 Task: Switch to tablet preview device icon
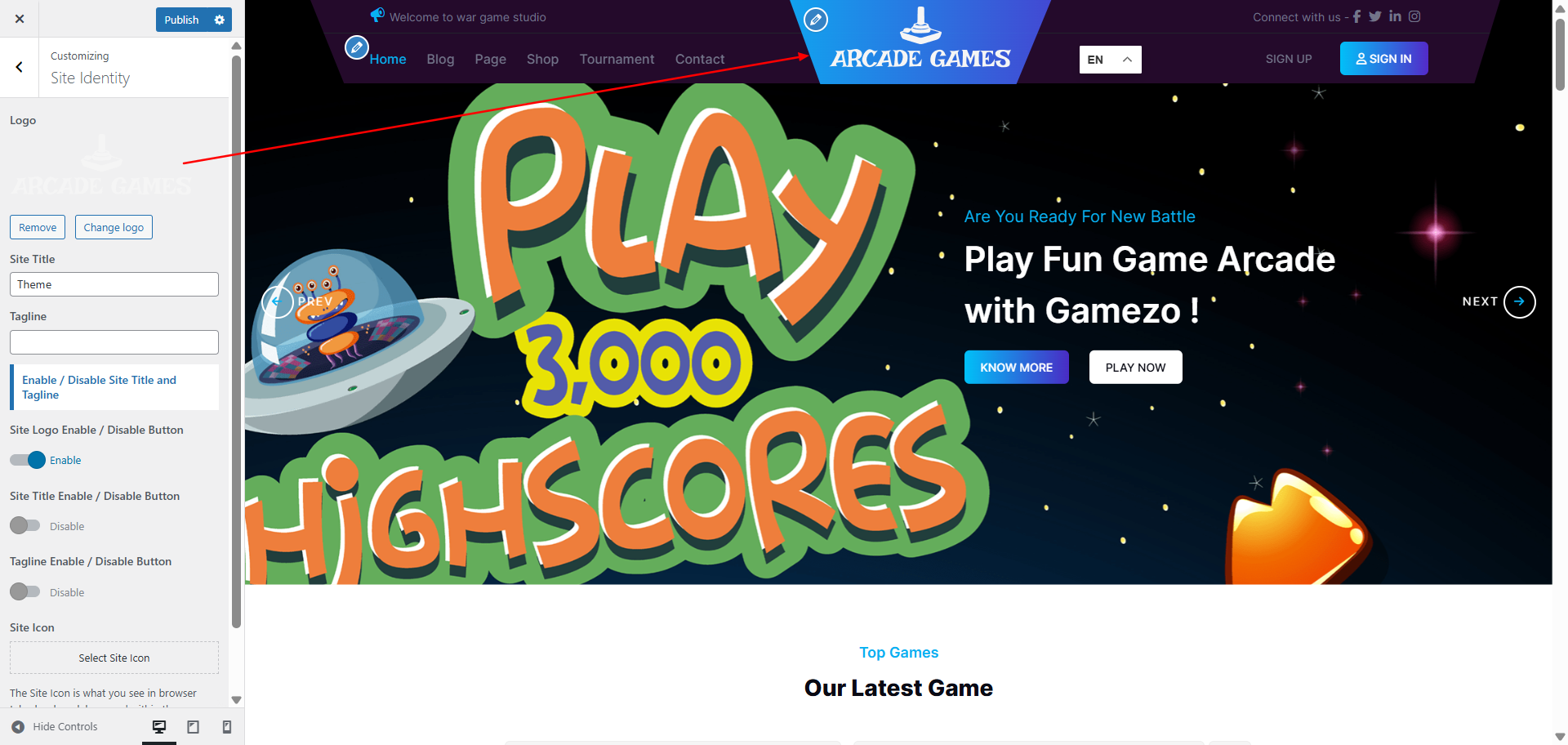point(194,727)
